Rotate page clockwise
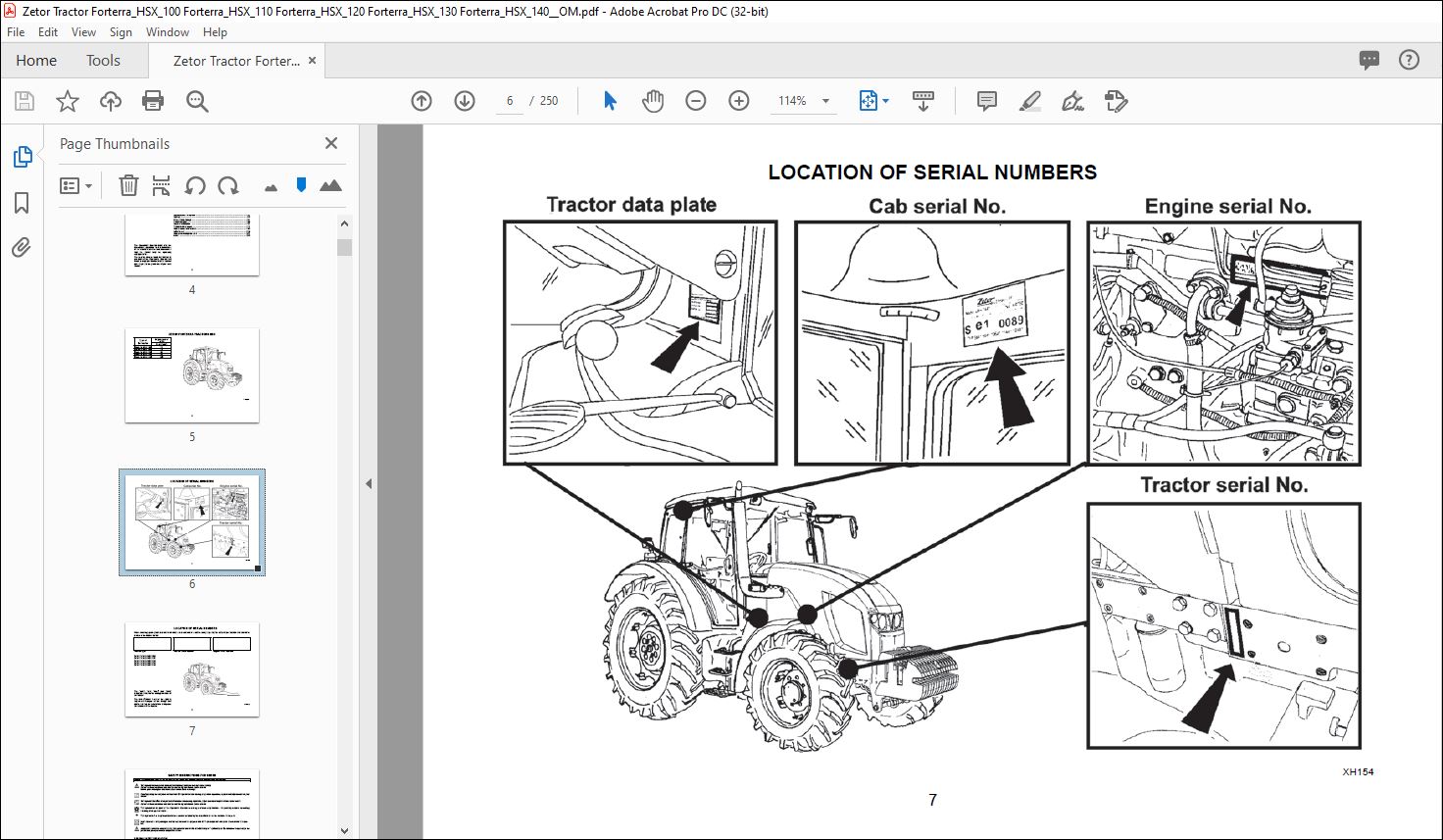The image size is (1443, 840). point(228,185)
